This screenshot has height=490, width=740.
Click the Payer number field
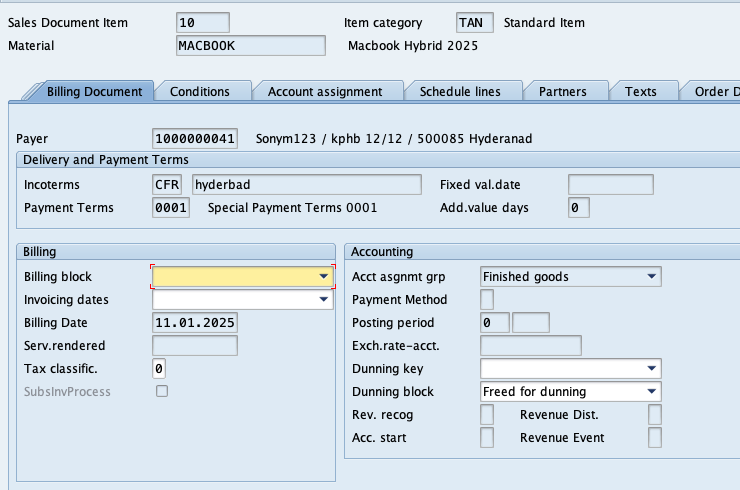pyautogui.click(x=195, y=138)
